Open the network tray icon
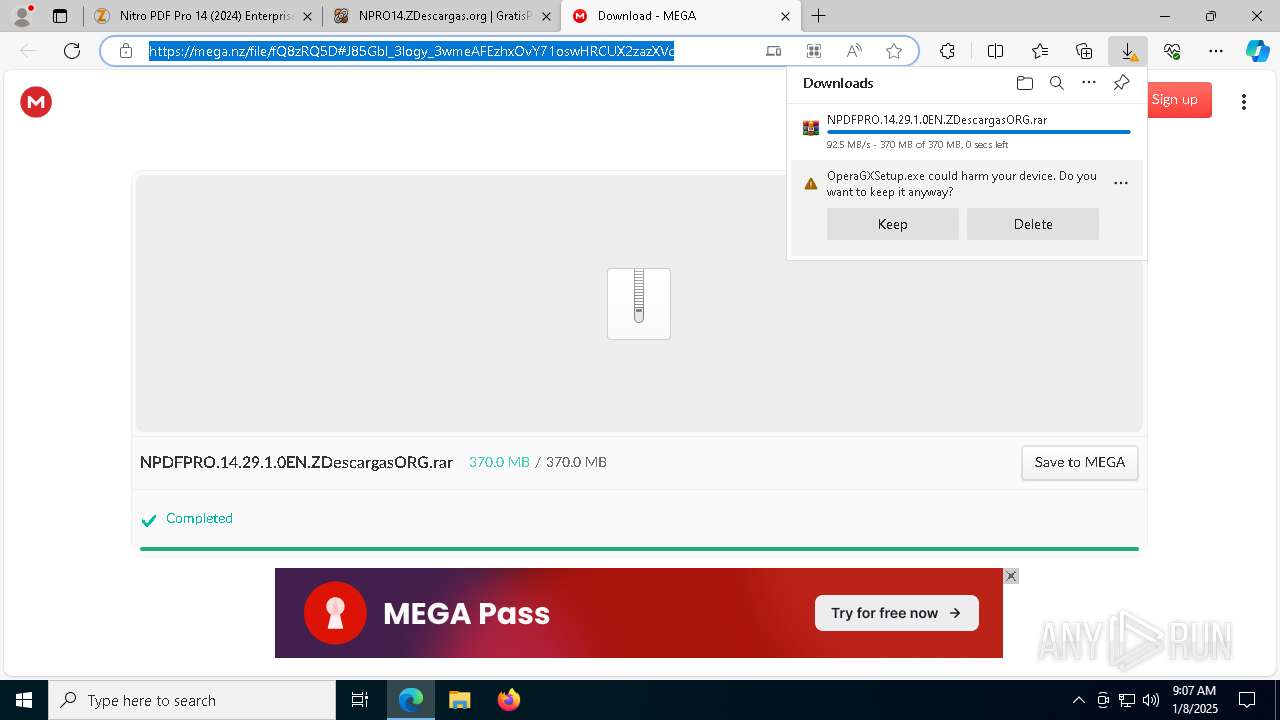The image size is (1280, 720). [x=1126, y=700]
